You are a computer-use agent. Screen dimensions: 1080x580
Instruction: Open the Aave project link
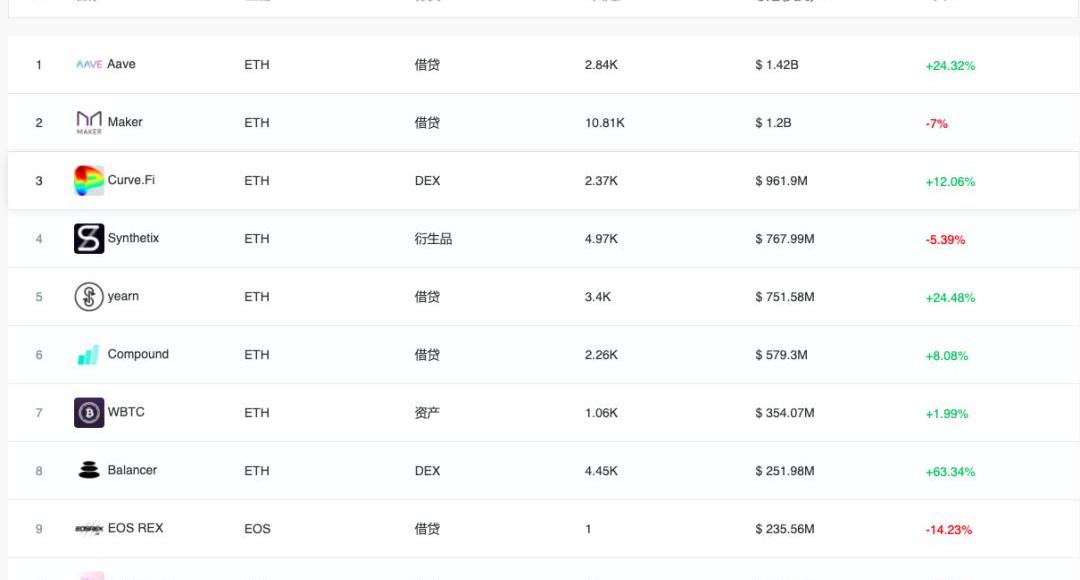click(121, 64)
